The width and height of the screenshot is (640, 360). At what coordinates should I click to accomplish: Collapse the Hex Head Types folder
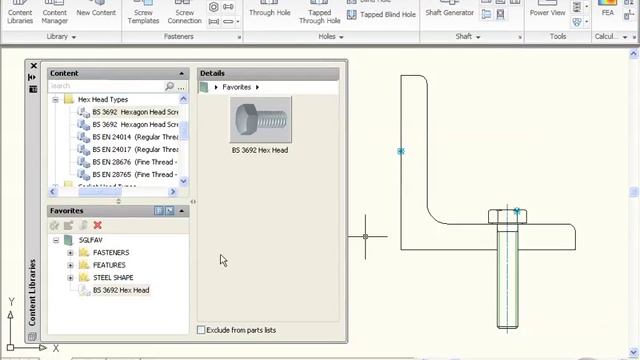click(x=56, y=100)
